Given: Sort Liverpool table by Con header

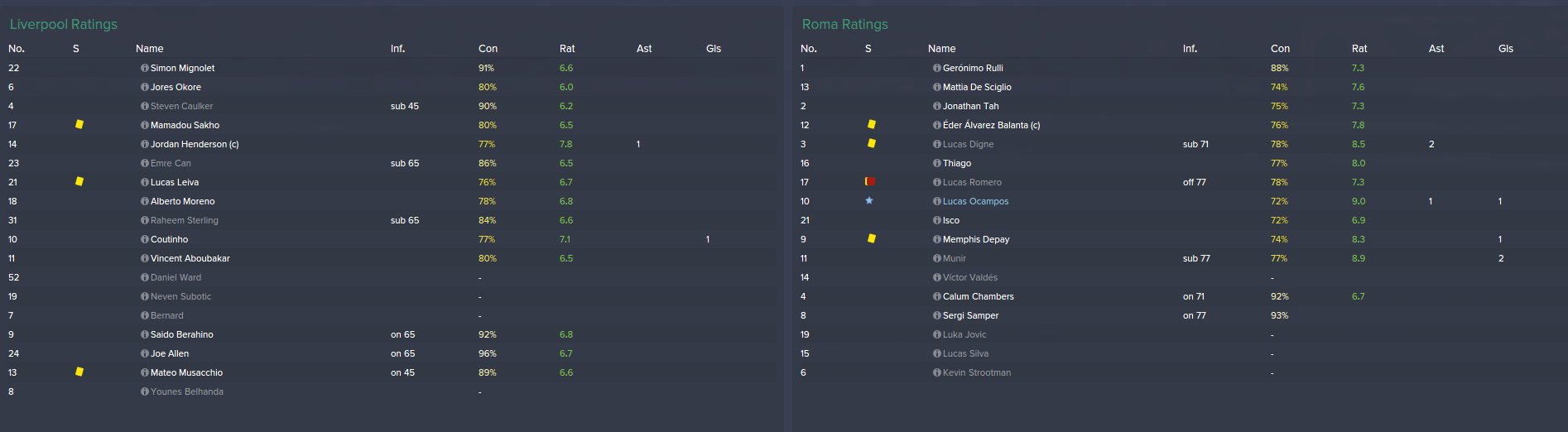Looking at the screenshot, I should pyautogui.click(x=488, y=49).
